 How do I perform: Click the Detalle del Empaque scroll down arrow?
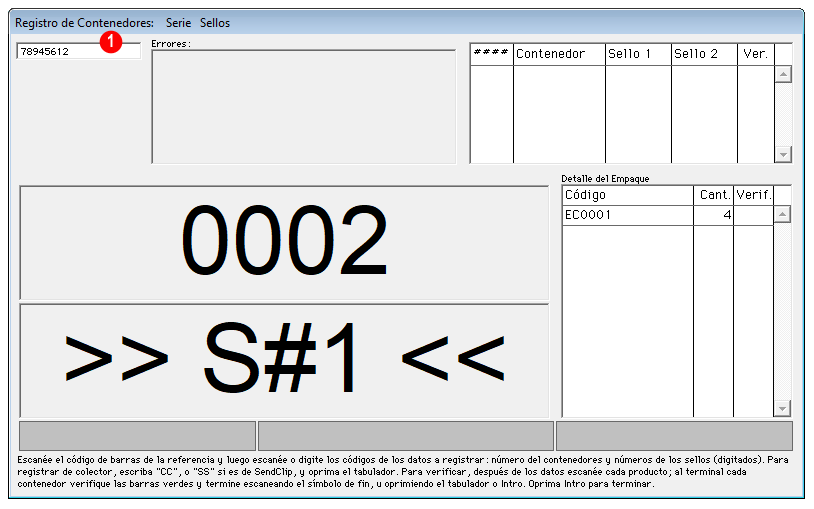coord(782,408)
